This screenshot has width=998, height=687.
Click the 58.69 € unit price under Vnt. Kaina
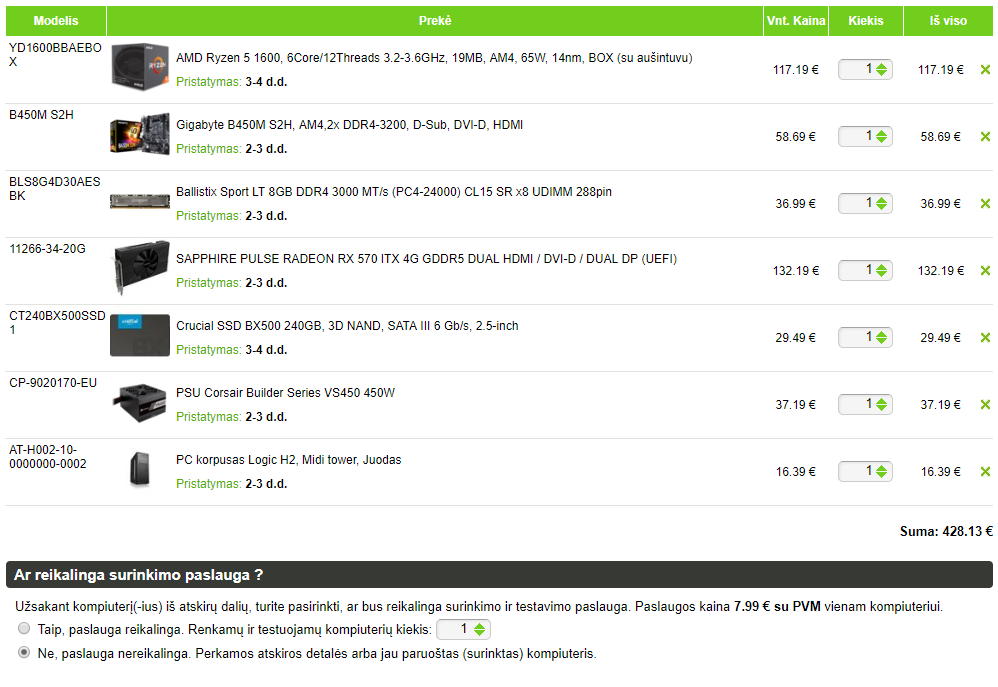tap(796, 137)
